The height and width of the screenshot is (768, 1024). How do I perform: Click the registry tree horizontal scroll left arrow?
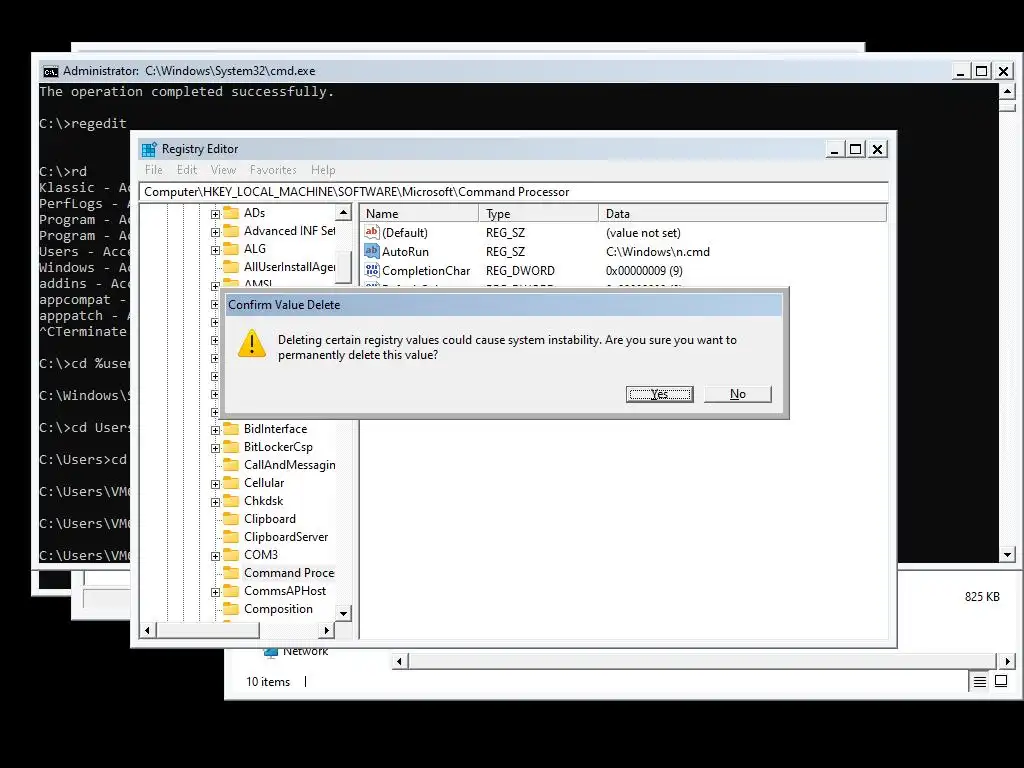click(x=148, y=630)
